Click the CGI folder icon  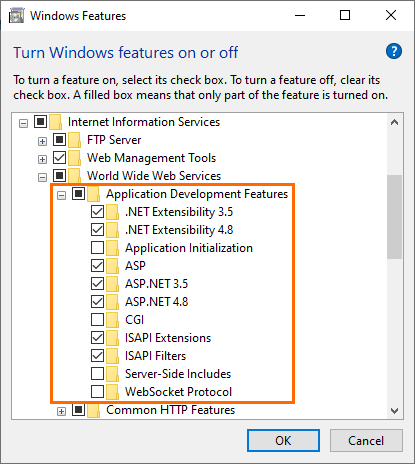113,320
